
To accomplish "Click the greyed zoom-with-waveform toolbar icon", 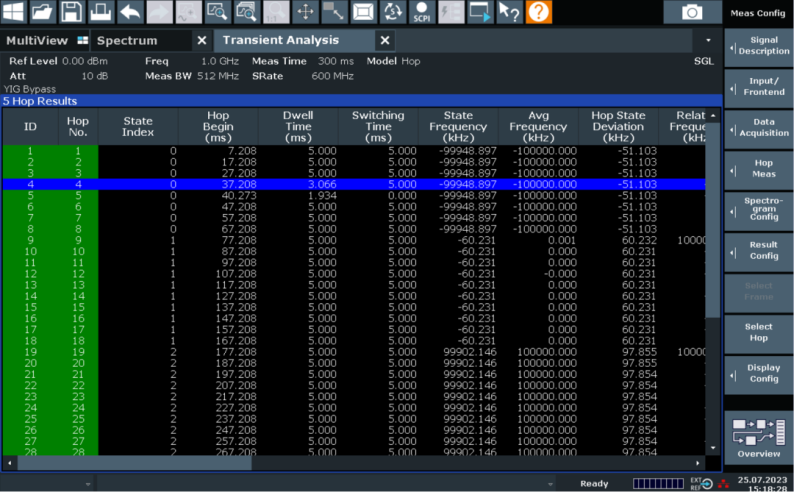I will coord(188,12).
